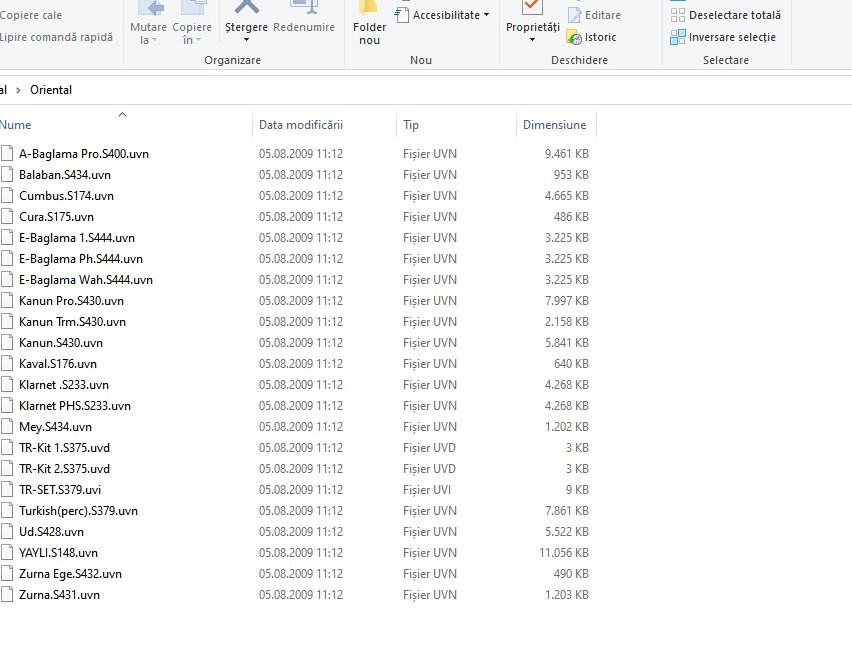
Task: Click the Ștergere delete X icon
Action: pyautogui.click(x=247, y=8)
